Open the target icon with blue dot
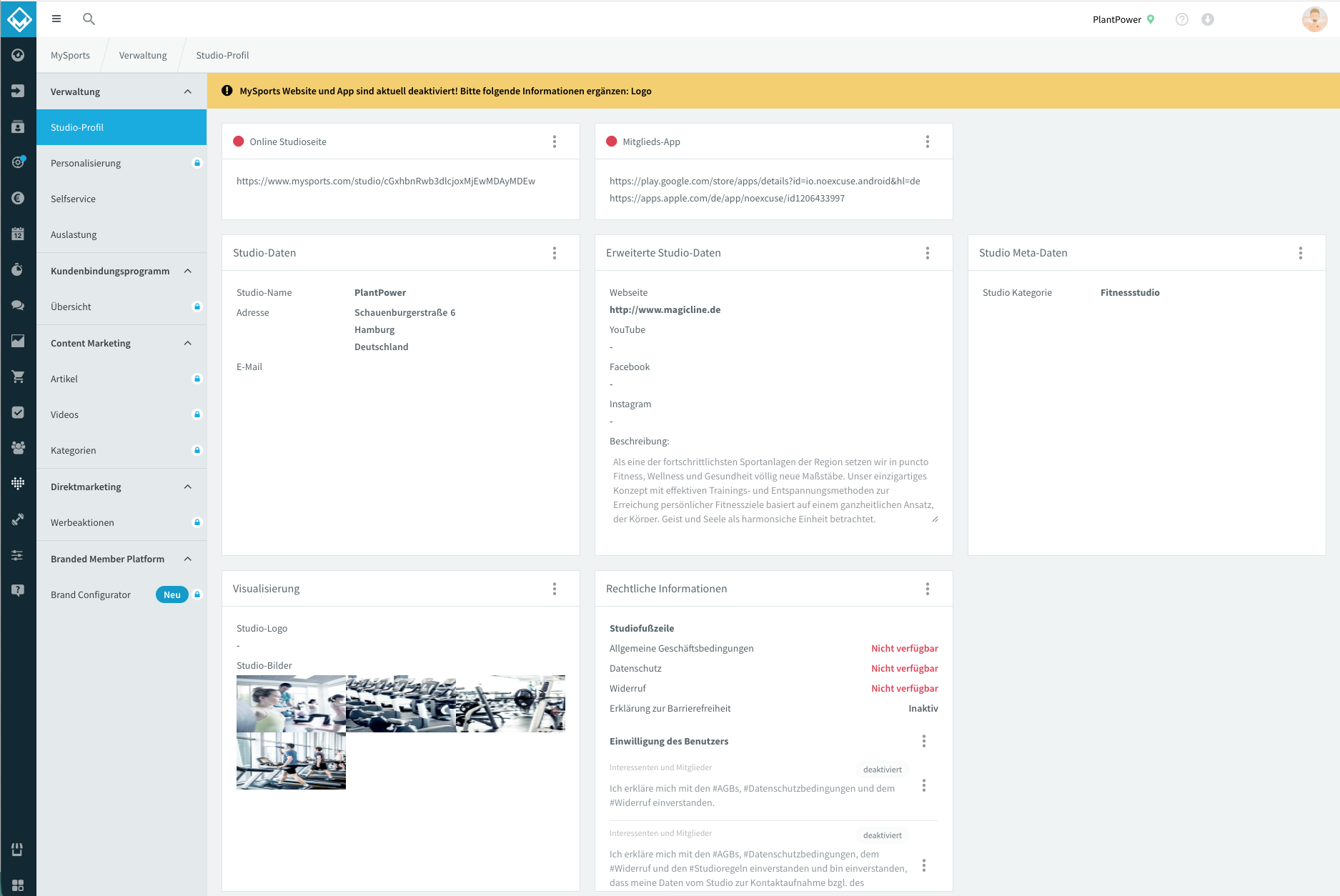 (18, 162)
